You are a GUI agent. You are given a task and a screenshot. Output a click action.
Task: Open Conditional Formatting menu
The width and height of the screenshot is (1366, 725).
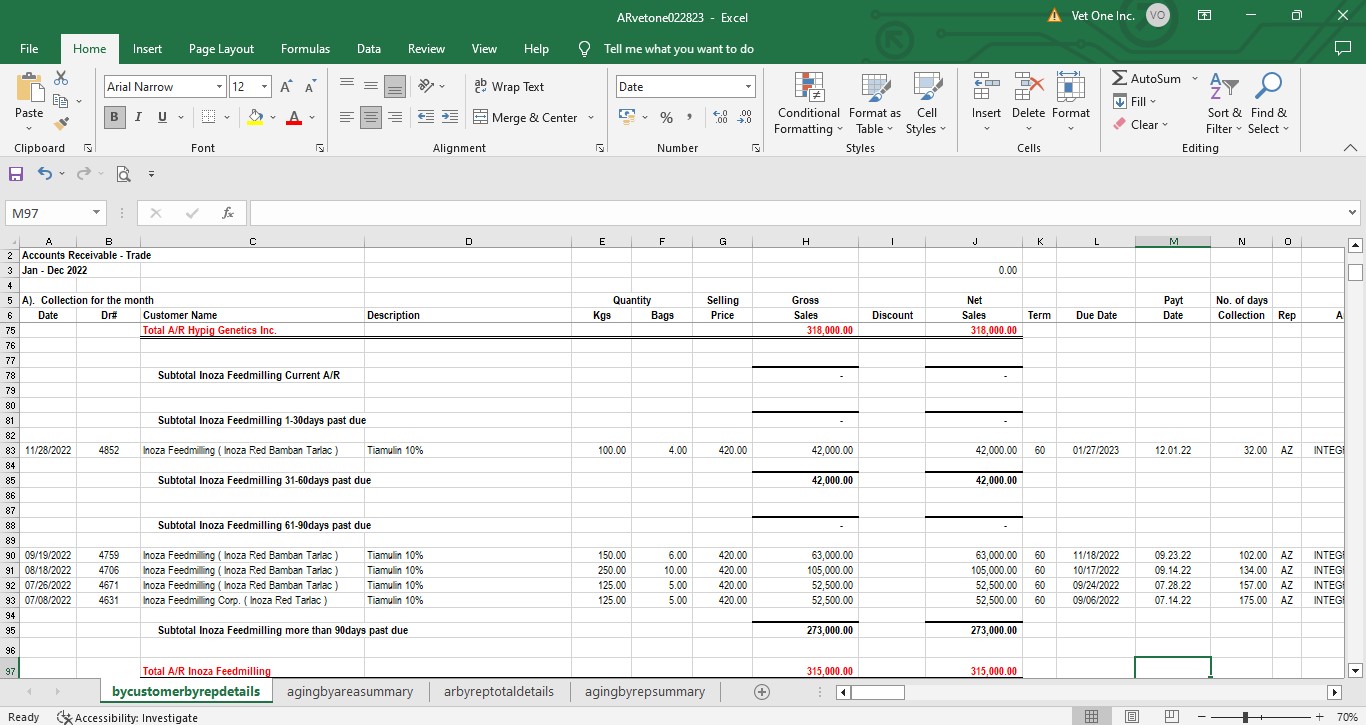[808, 104]
